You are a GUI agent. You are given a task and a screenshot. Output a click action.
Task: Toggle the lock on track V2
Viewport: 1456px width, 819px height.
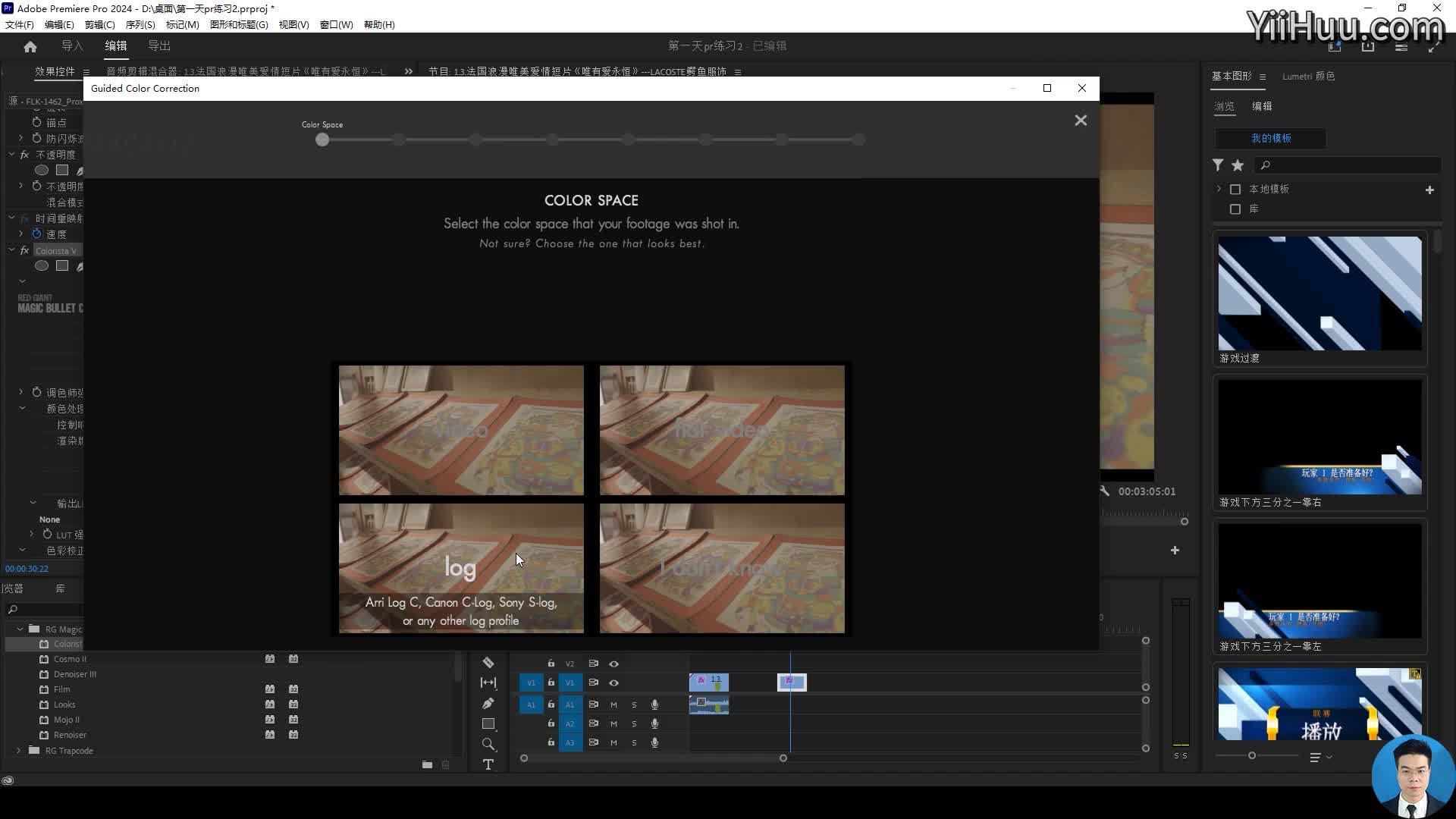[x=551, y=664]
